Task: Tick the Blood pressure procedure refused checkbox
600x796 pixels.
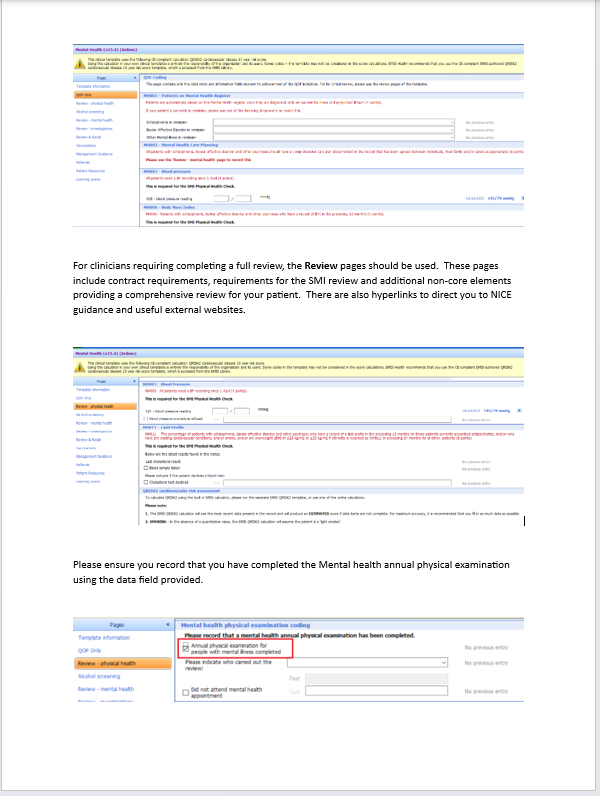Action: tap(146, 419)
